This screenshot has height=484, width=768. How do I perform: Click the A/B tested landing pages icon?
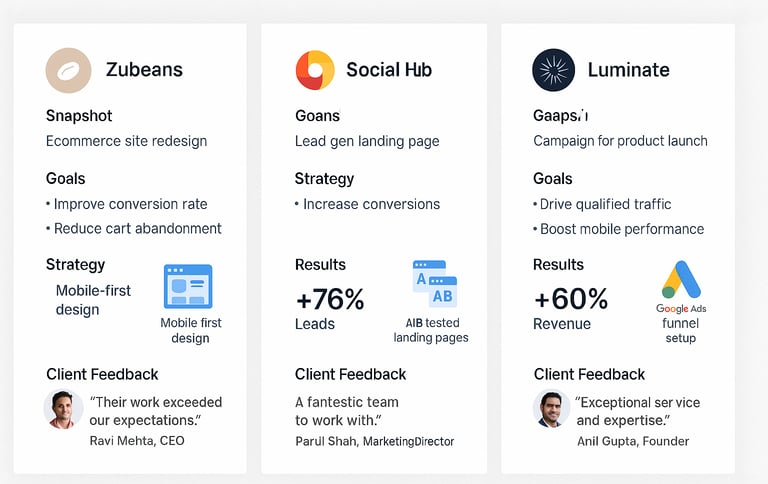point(435,284)
